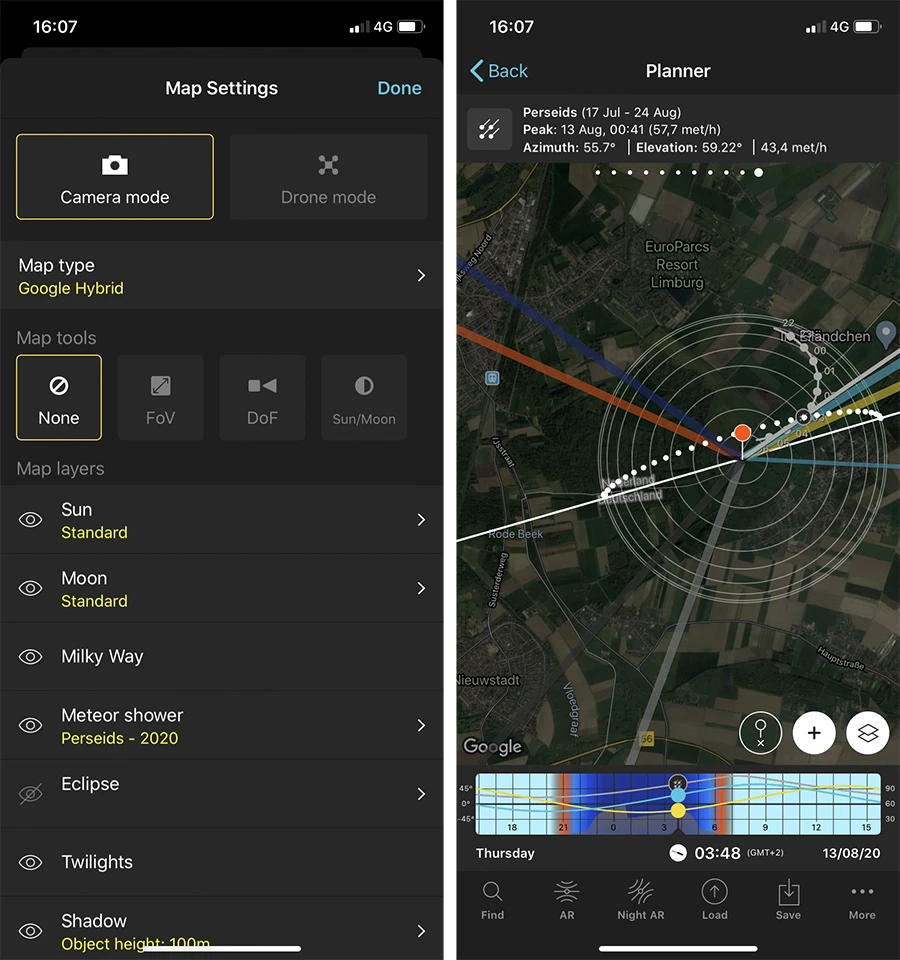
Task: Select the FoV map tool
Action: (x=160, y=397)
